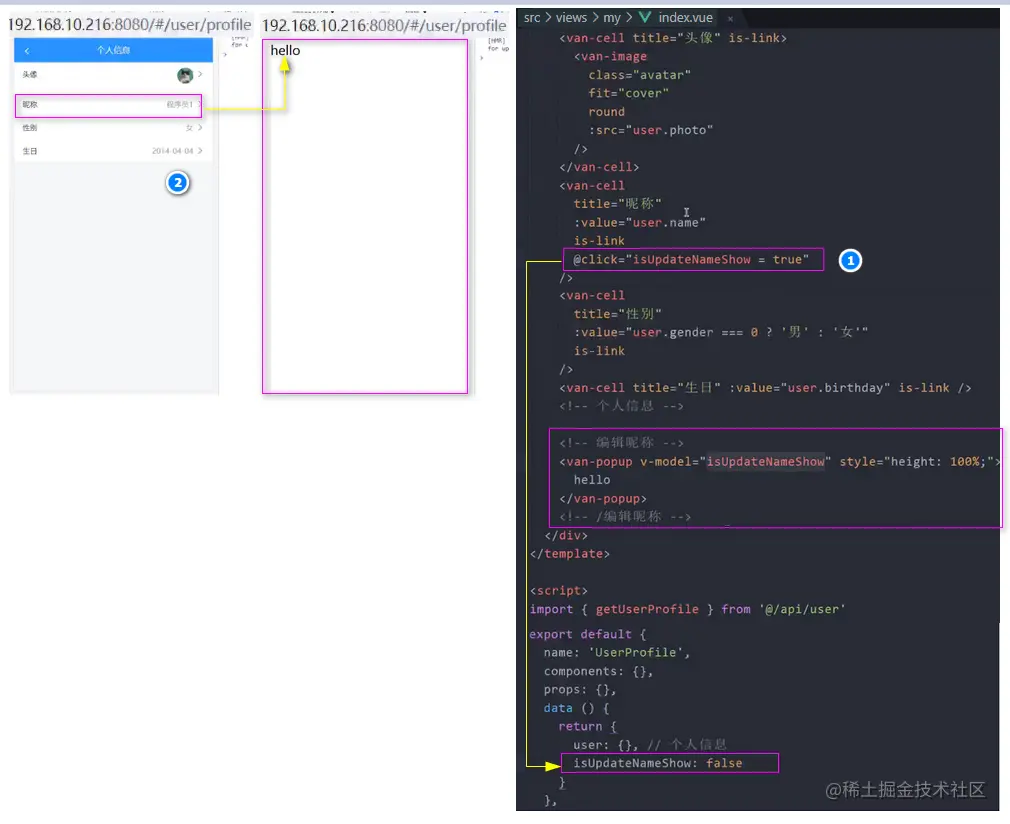This screenshot has height=824, width=1010.
Task: Click the </van-popup> closing tag
Action: [602, 499]
